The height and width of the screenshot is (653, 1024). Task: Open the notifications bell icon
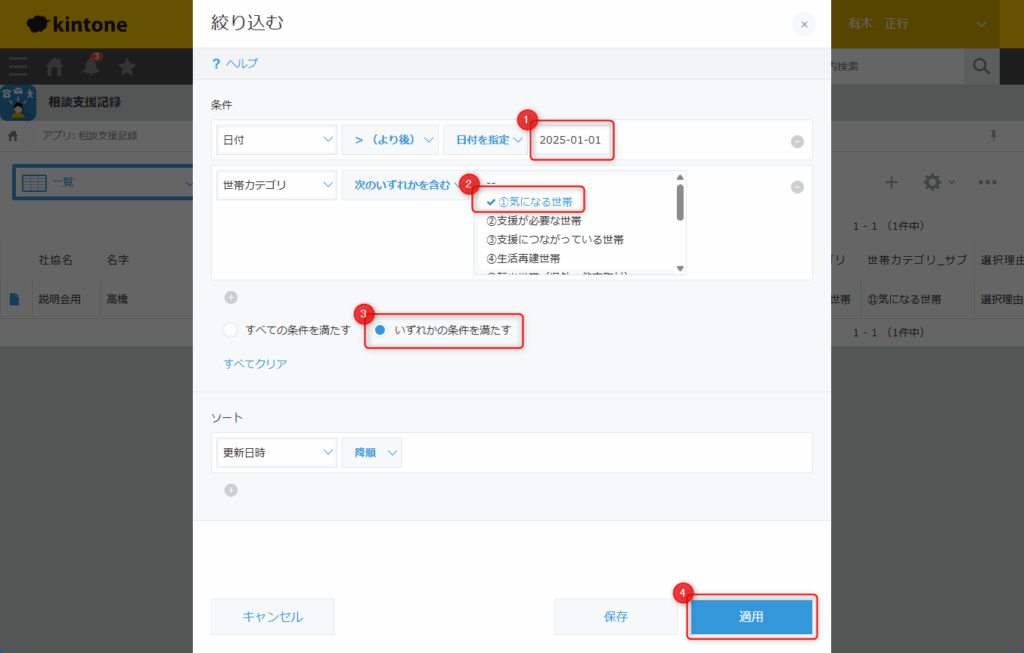(x=91, y=67)
